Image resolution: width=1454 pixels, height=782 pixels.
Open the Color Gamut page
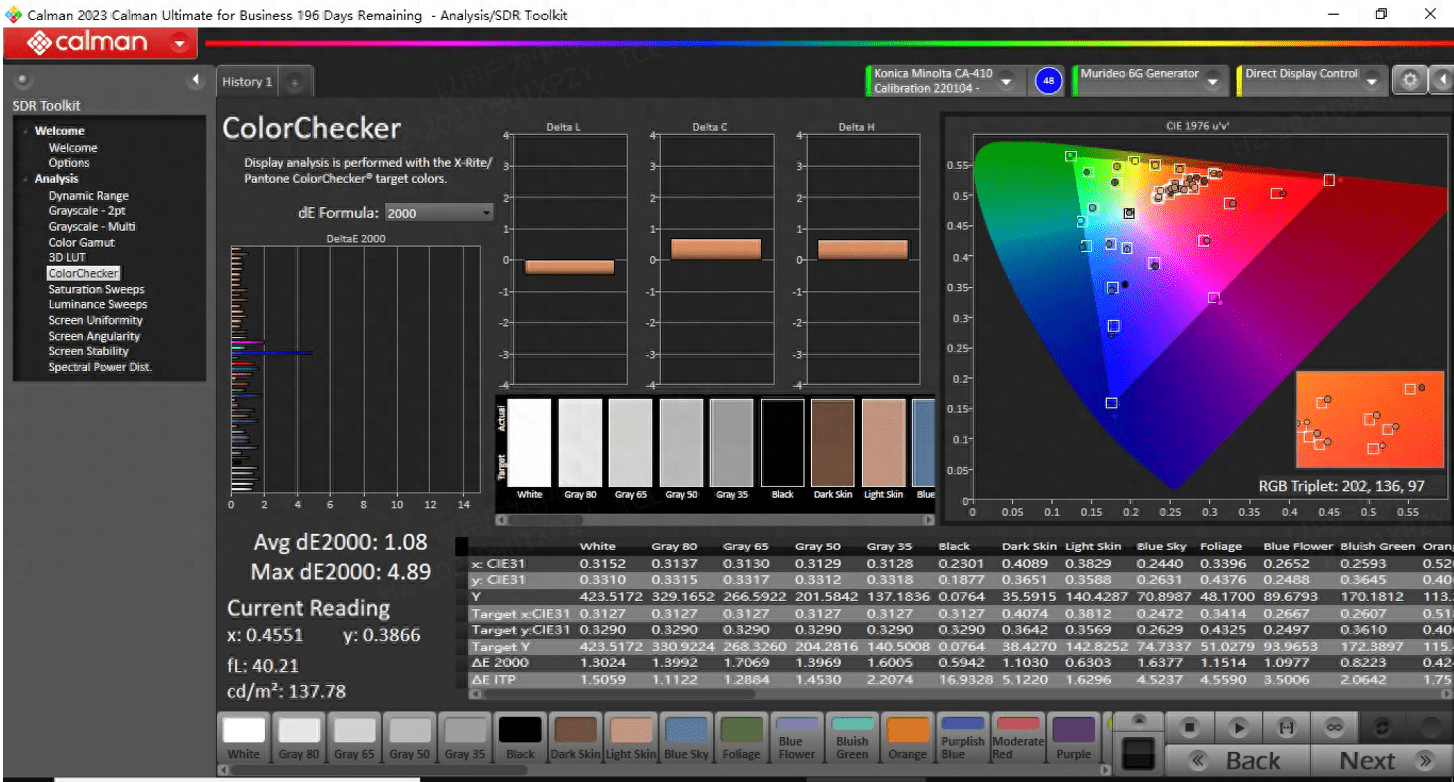click(82, 242)
